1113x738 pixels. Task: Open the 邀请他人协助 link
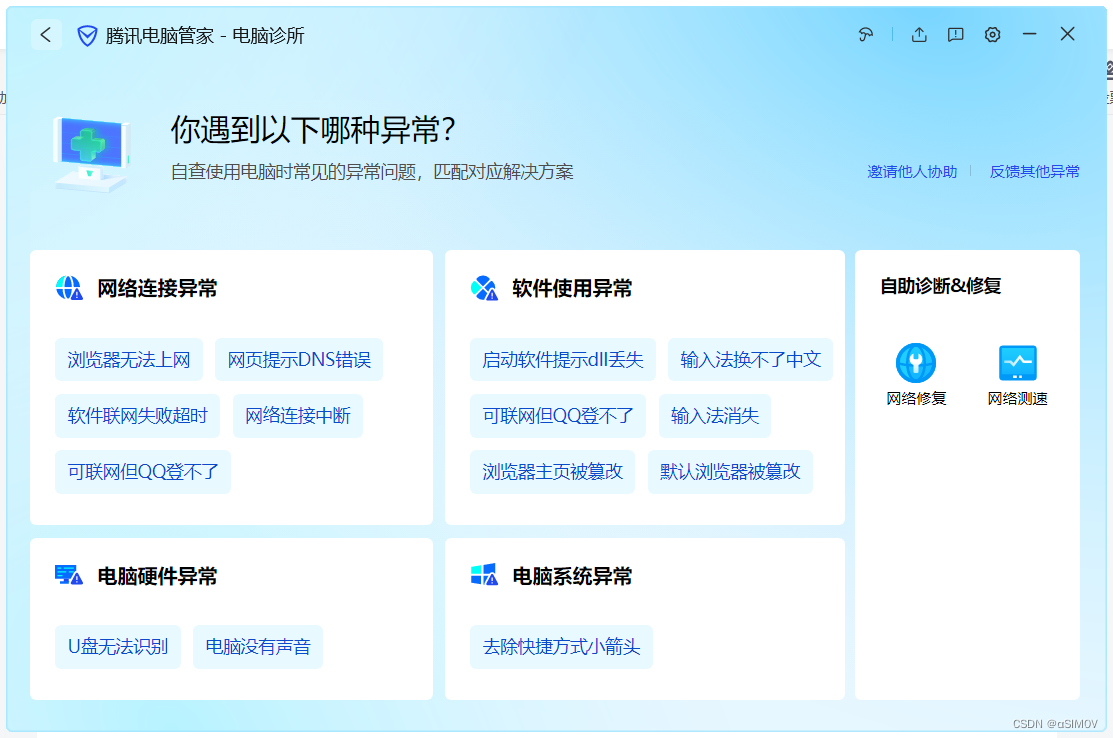(x=912, y=172)
